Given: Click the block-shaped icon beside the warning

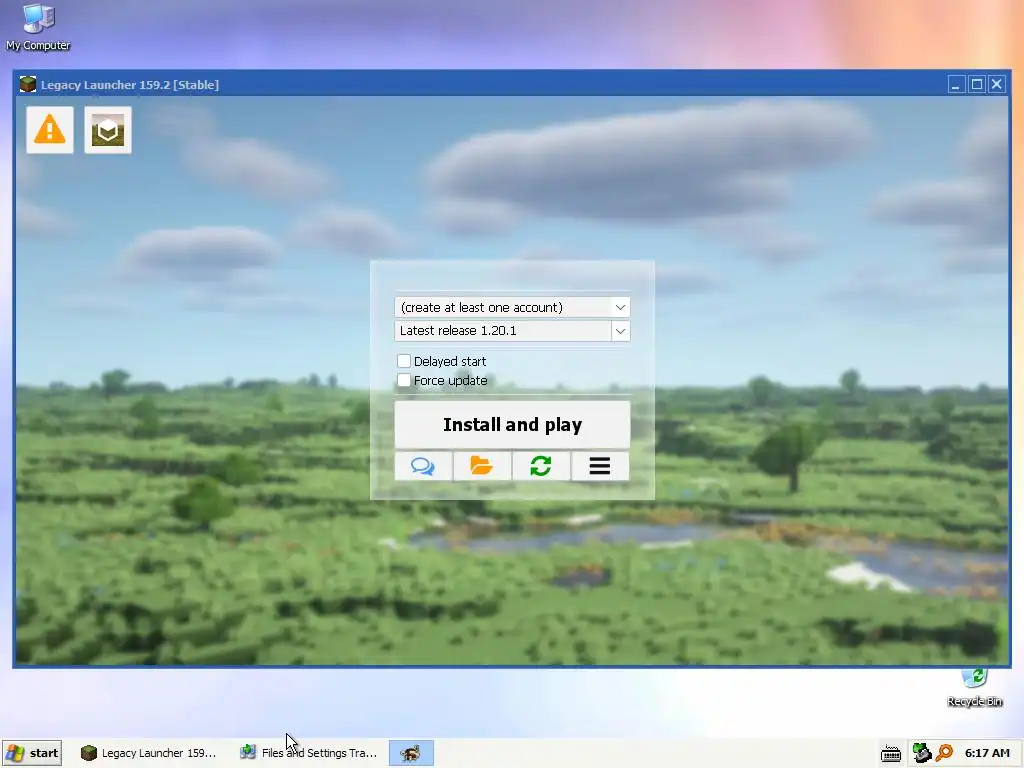Looking at the screenshot, I should coord(108,130).
